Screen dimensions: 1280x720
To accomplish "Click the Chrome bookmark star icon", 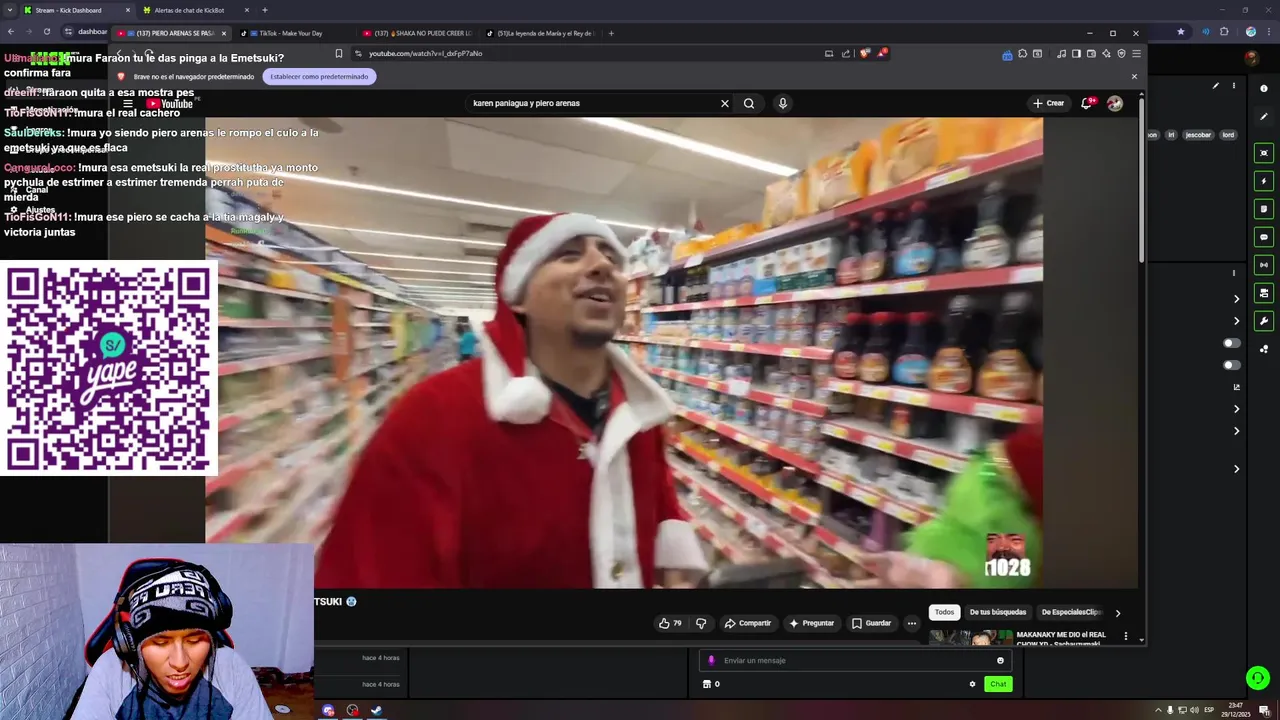I will point(1181,31).
